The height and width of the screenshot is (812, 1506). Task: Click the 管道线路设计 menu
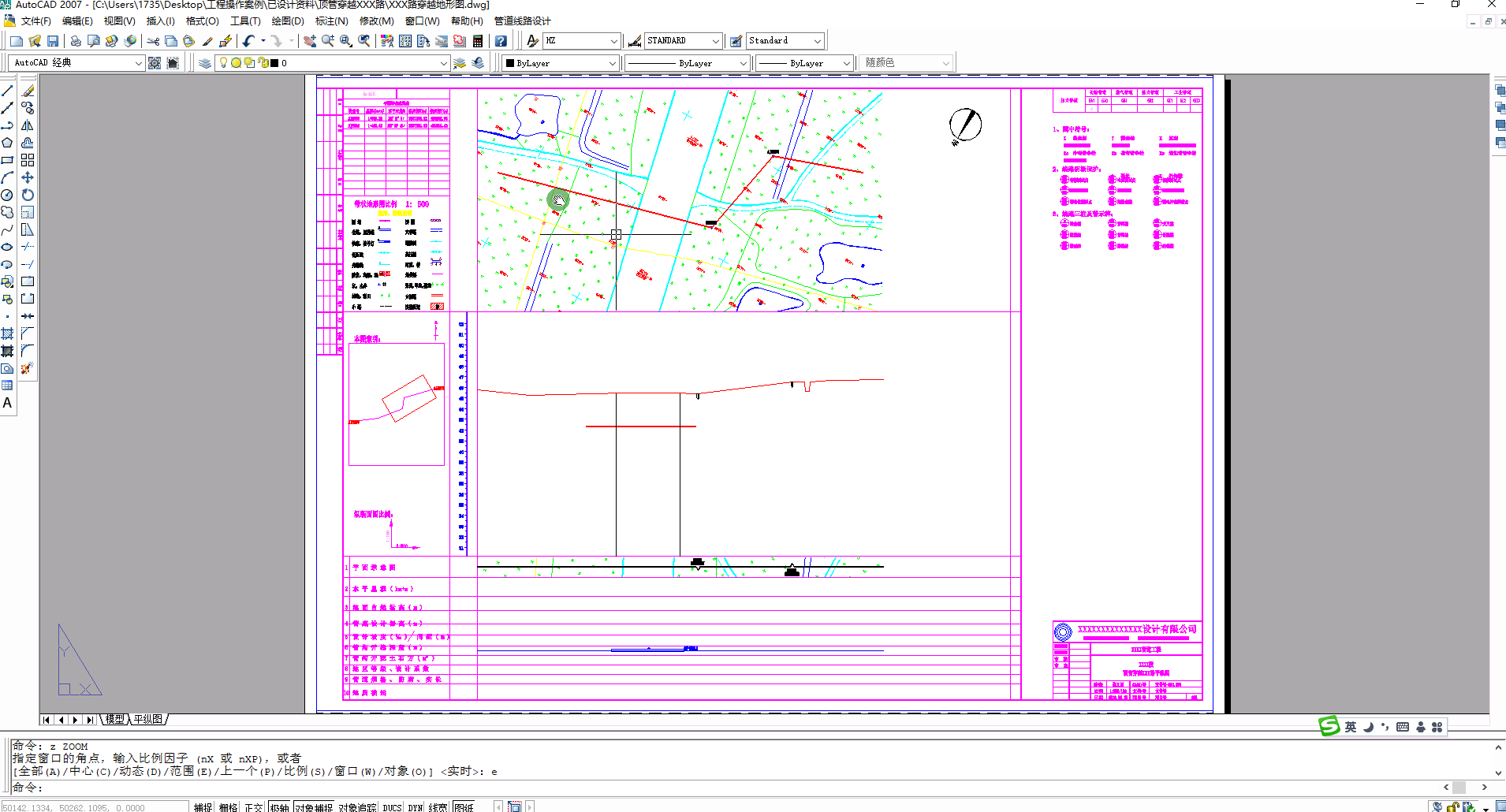click(522, 21)
